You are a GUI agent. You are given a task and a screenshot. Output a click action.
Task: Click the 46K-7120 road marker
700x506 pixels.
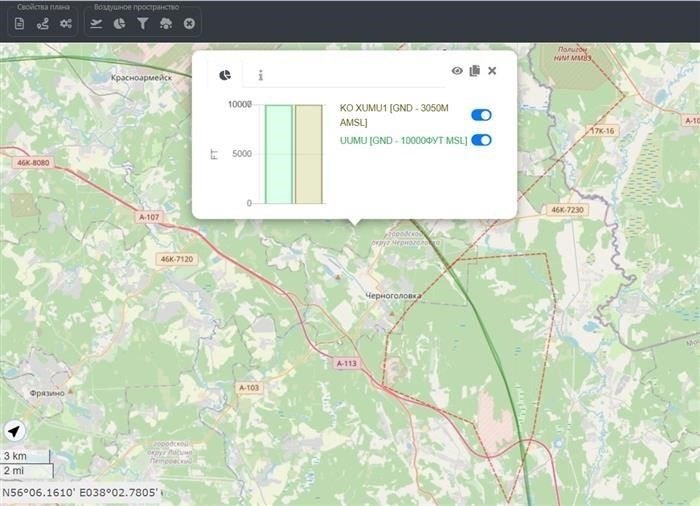pyautogui.click(x=177, y=259)
